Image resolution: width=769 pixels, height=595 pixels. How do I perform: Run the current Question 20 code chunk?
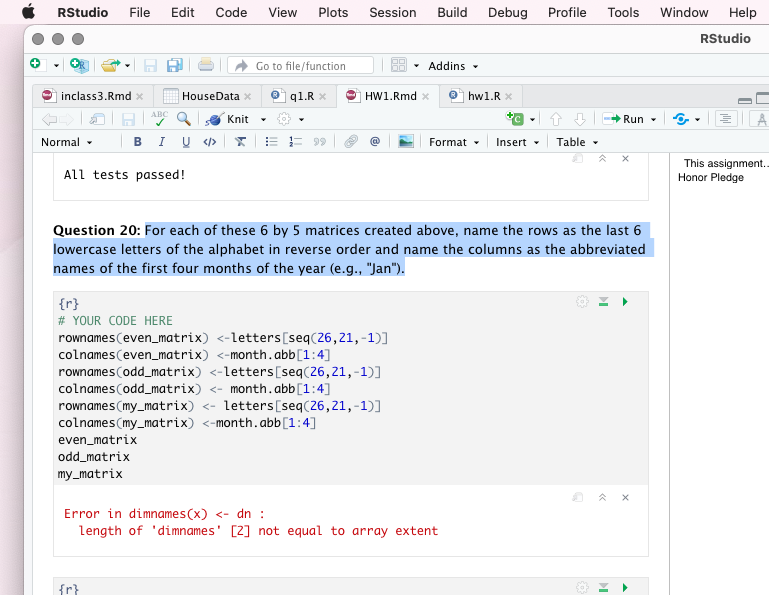[626, 302]
